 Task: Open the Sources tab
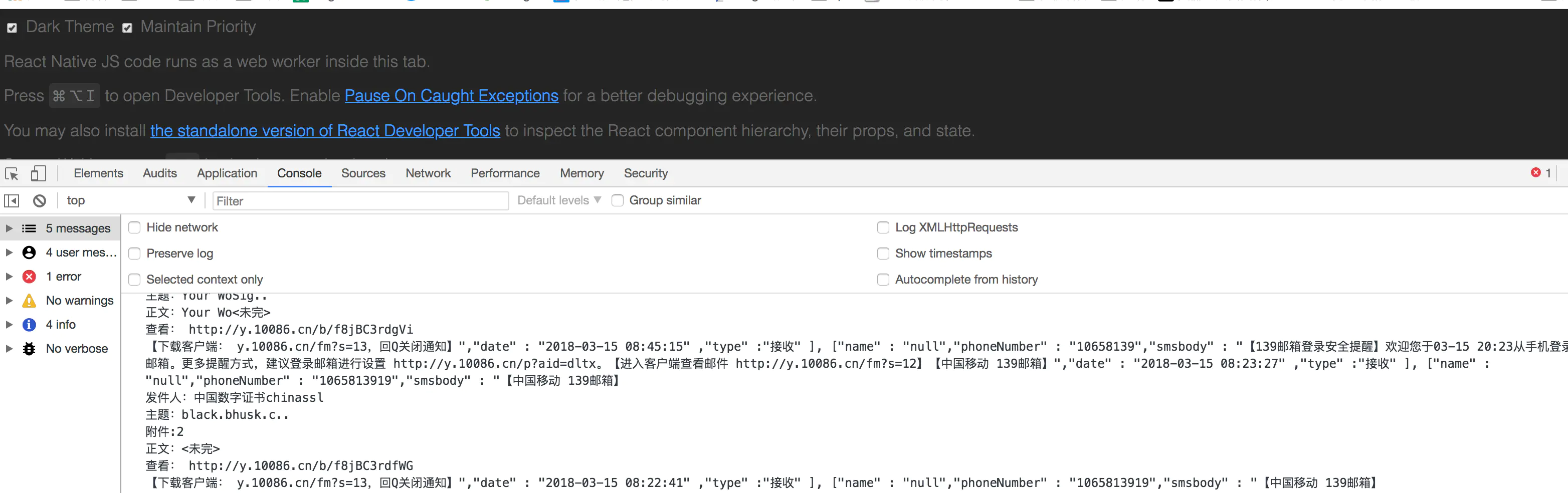click(363, 173)
